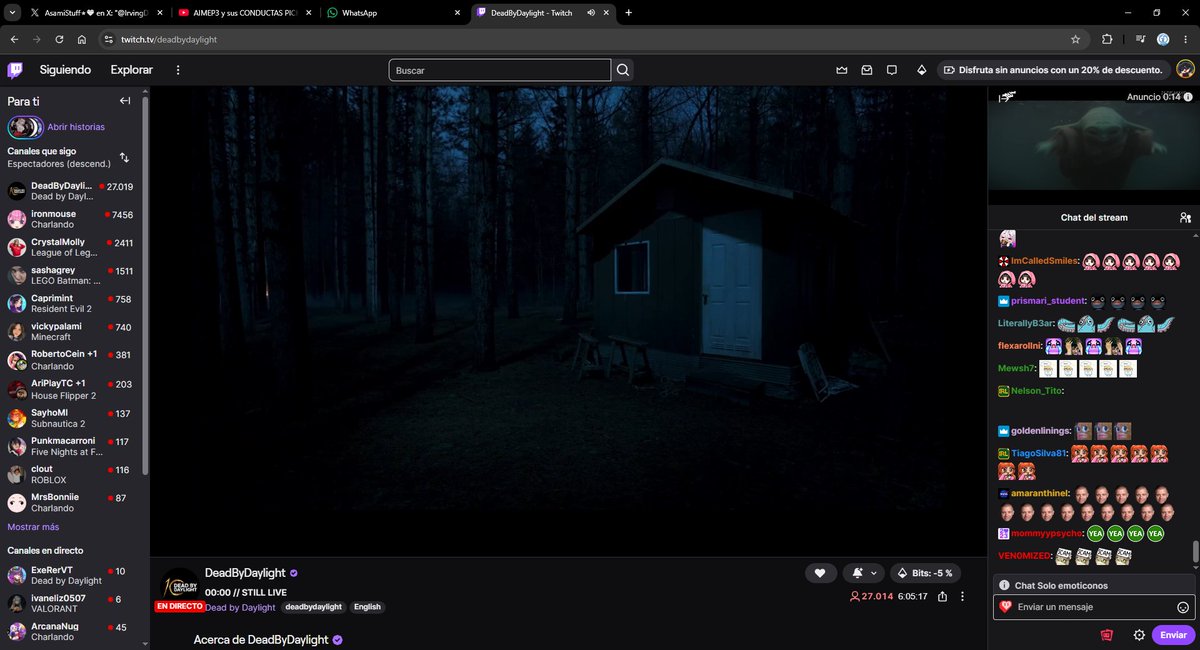
Task: Open the Chrome three-dot menu
Action: click(x=1185, y=39)
